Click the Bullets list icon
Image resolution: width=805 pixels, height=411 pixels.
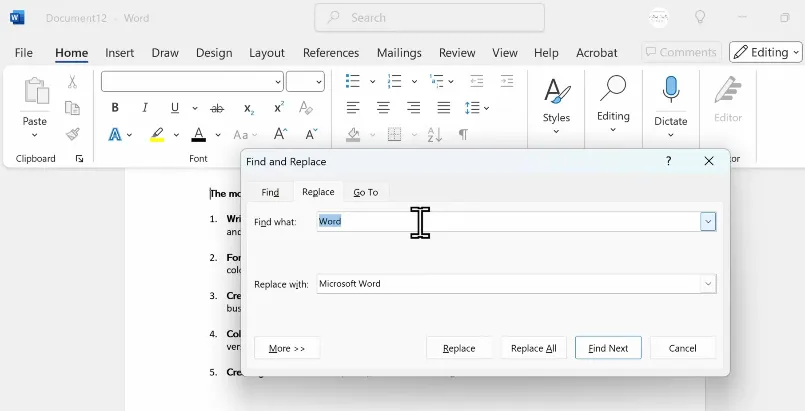pyautogui.click(x=353, y=81)
